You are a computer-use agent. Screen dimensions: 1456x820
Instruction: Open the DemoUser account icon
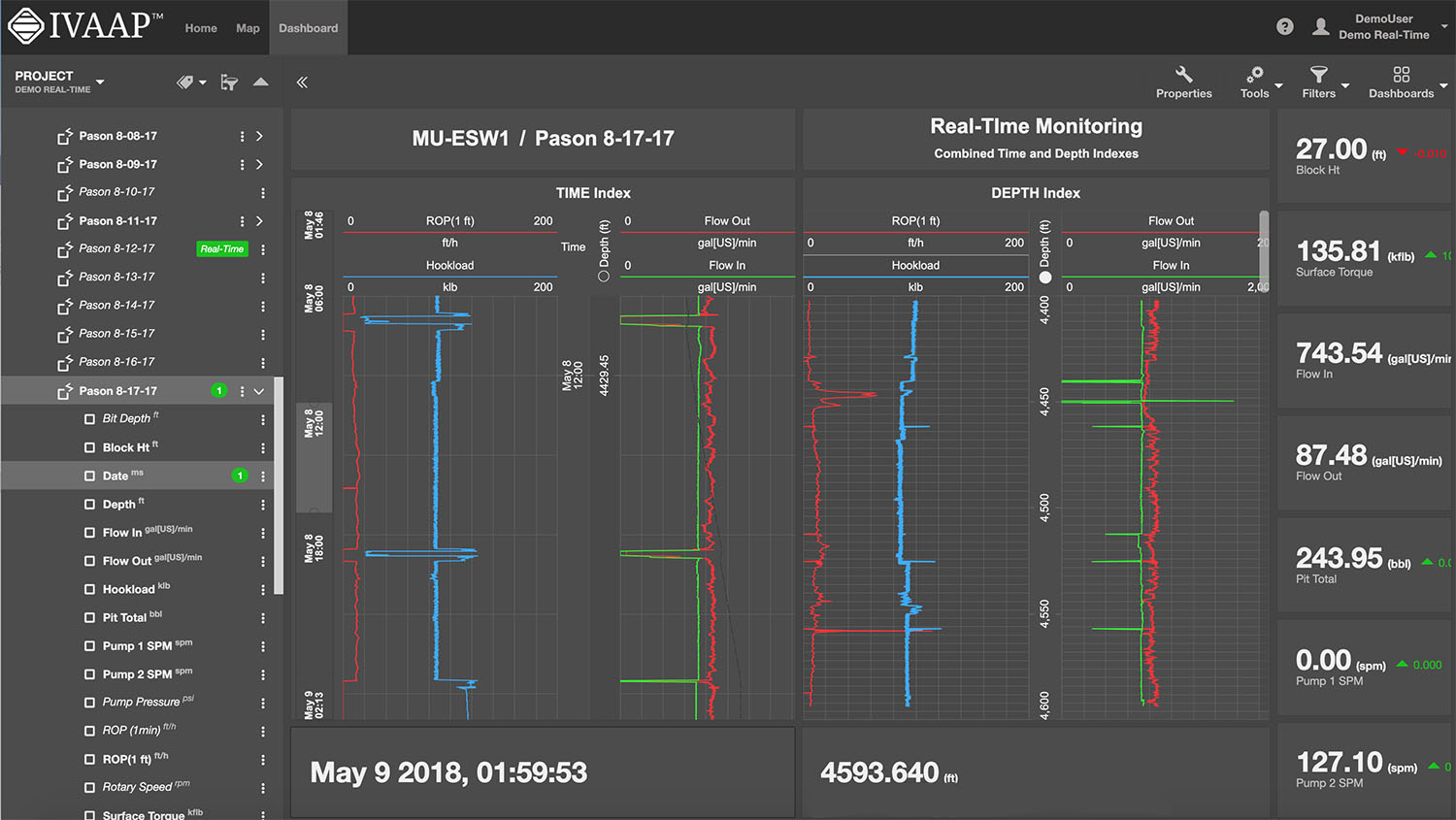tap(1321, 27)
